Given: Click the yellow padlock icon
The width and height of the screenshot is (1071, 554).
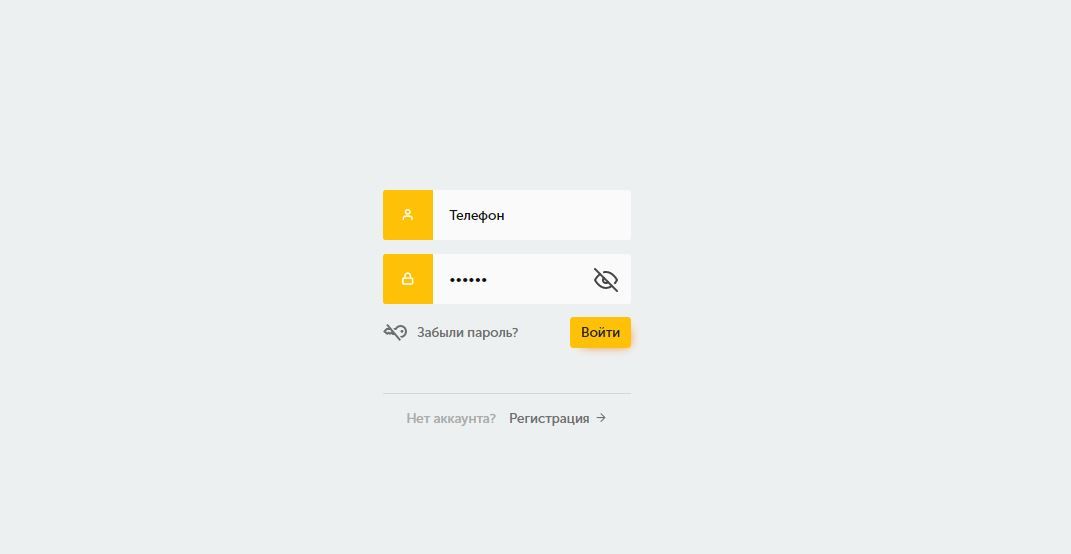Looking at the screenshot, I should tap(408, 279).
